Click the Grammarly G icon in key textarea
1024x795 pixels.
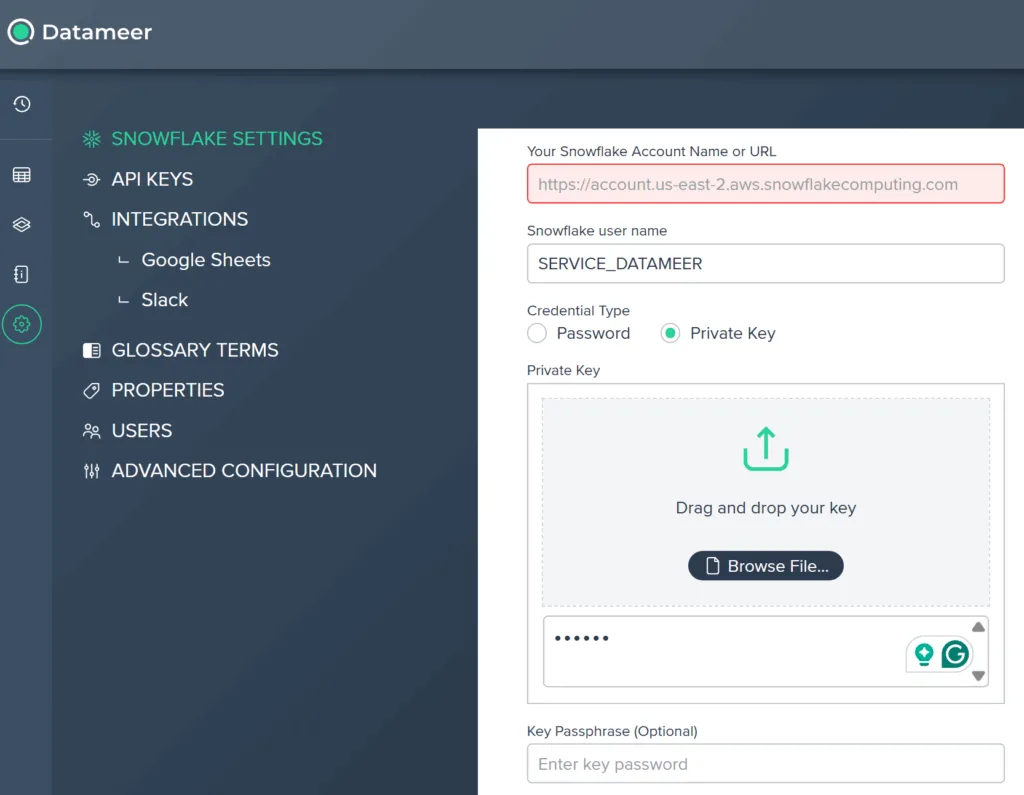click(x=955, y=654)
